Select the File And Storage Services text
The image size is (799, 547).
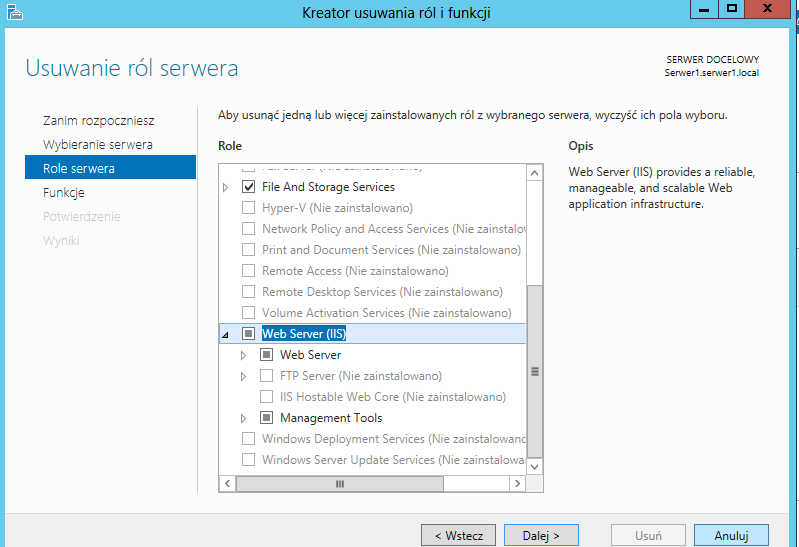coord(328,187)
